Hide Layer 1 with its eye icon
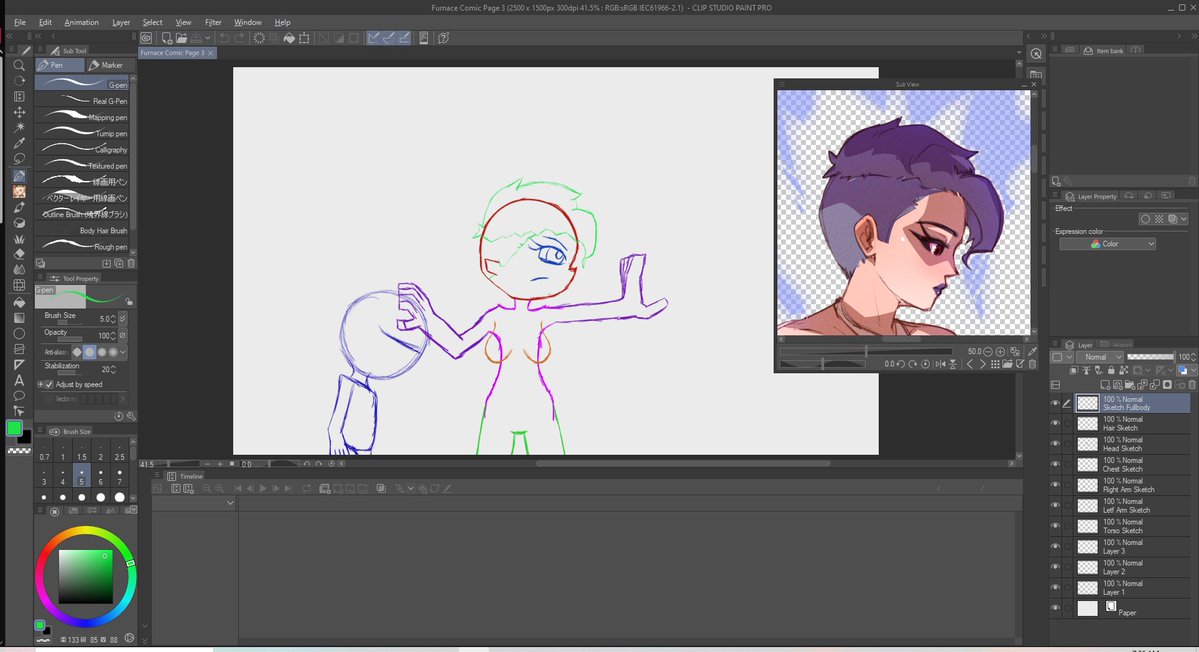Viewport: 1199px width, 652px height. (1055, 588)
